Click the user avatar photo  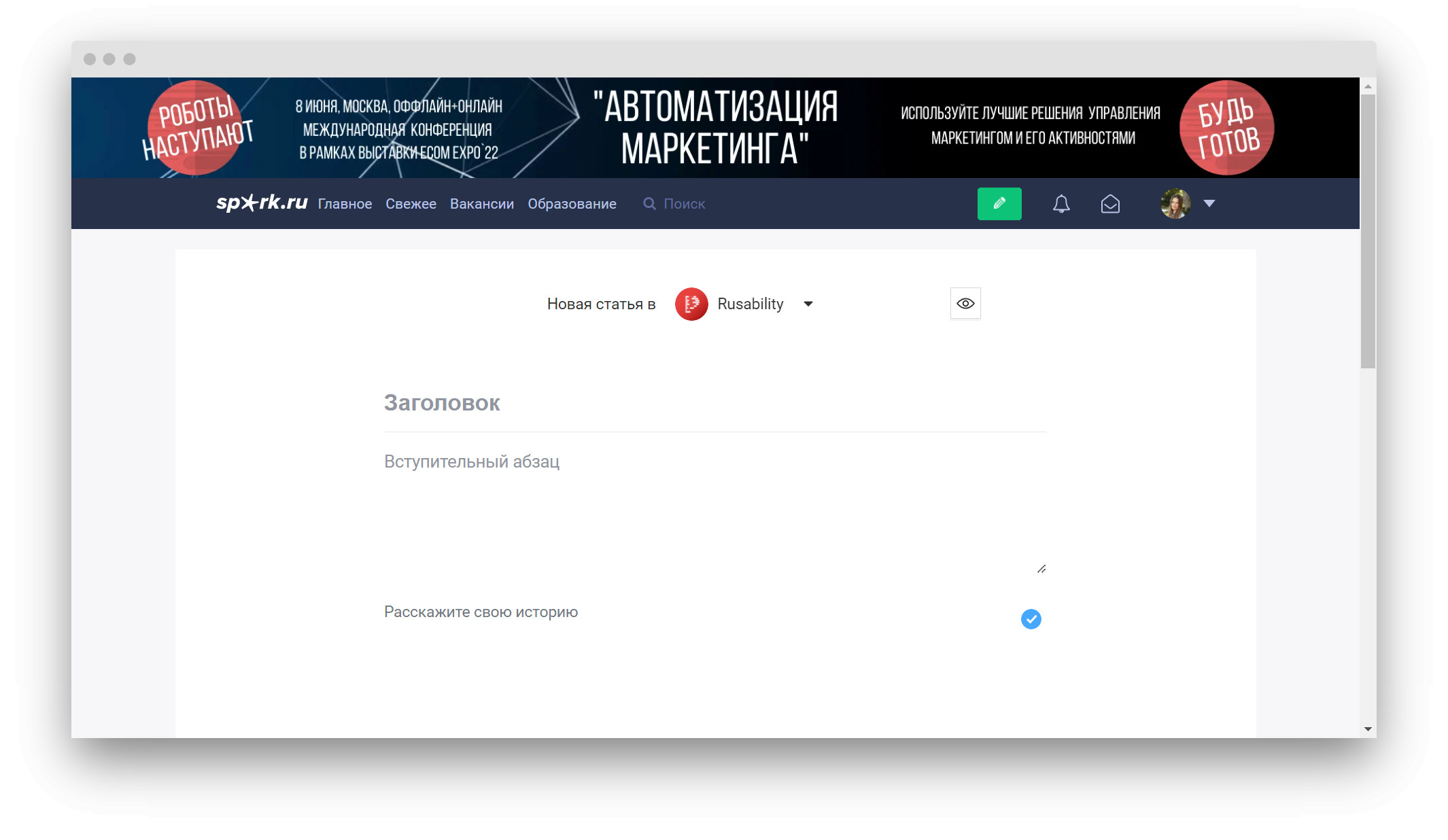[x=1175, y=204]
